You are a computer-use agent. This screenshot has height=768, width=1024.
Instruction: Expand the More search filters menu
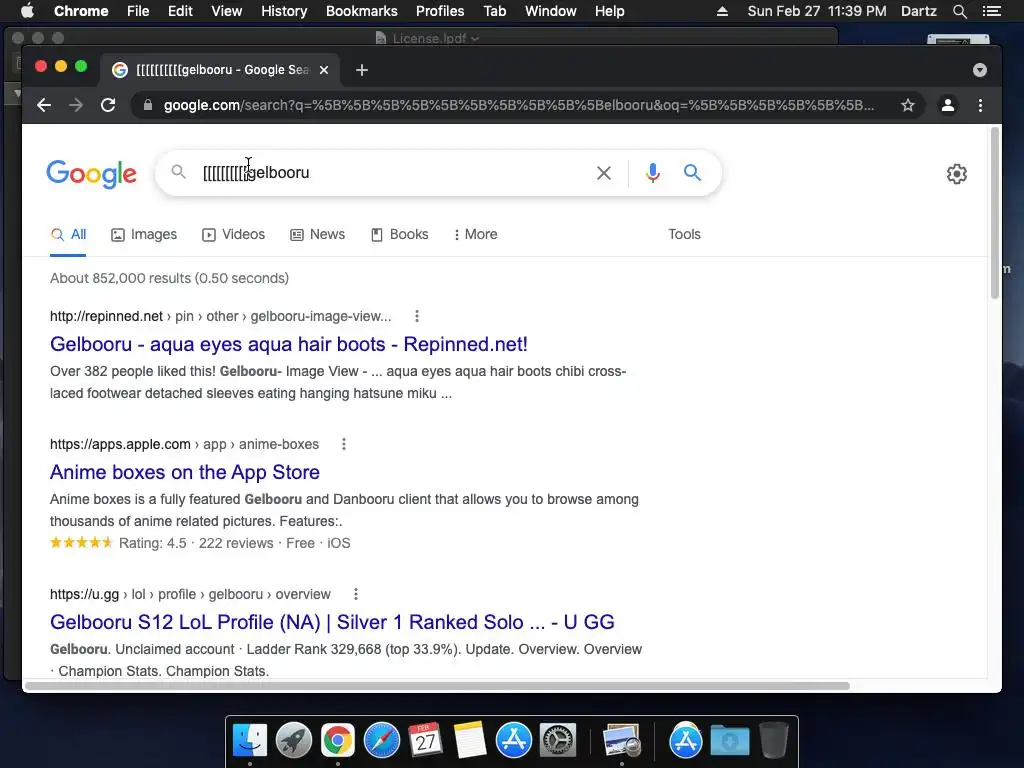[475, 234]
